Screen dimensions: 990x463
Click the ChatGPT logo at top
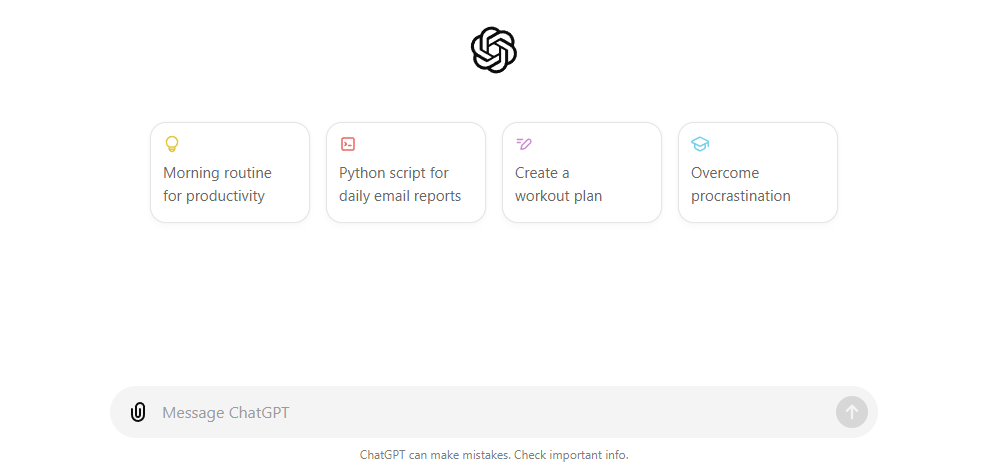coord(494,50)
